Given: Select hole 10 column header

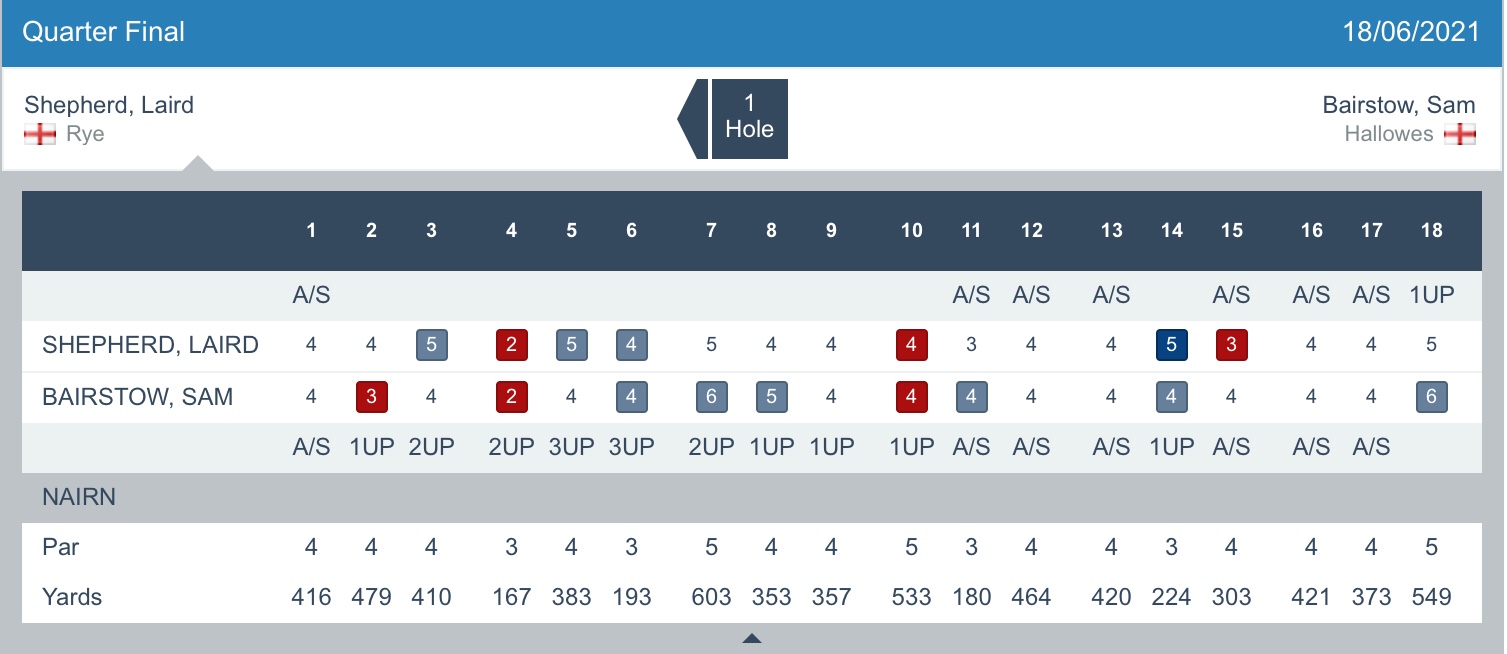Looking at the screenshot, I should (911, 231).
